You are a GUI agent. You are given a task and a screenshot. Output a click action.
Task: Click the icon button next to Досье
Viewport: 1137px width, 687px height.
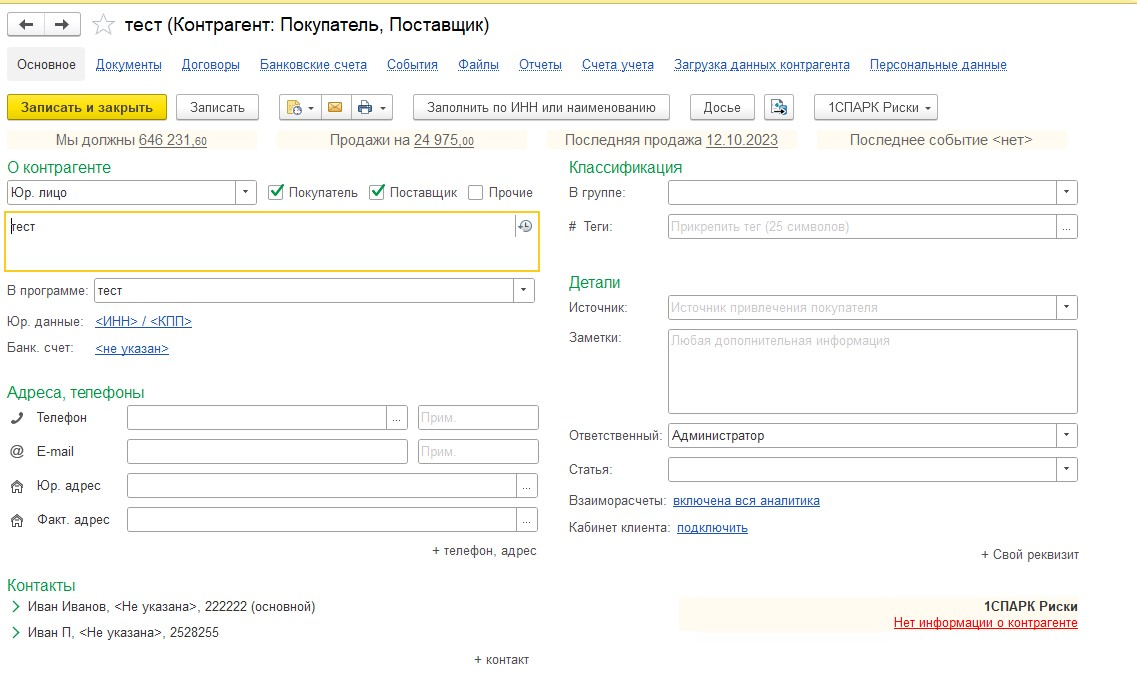(779, 107)
